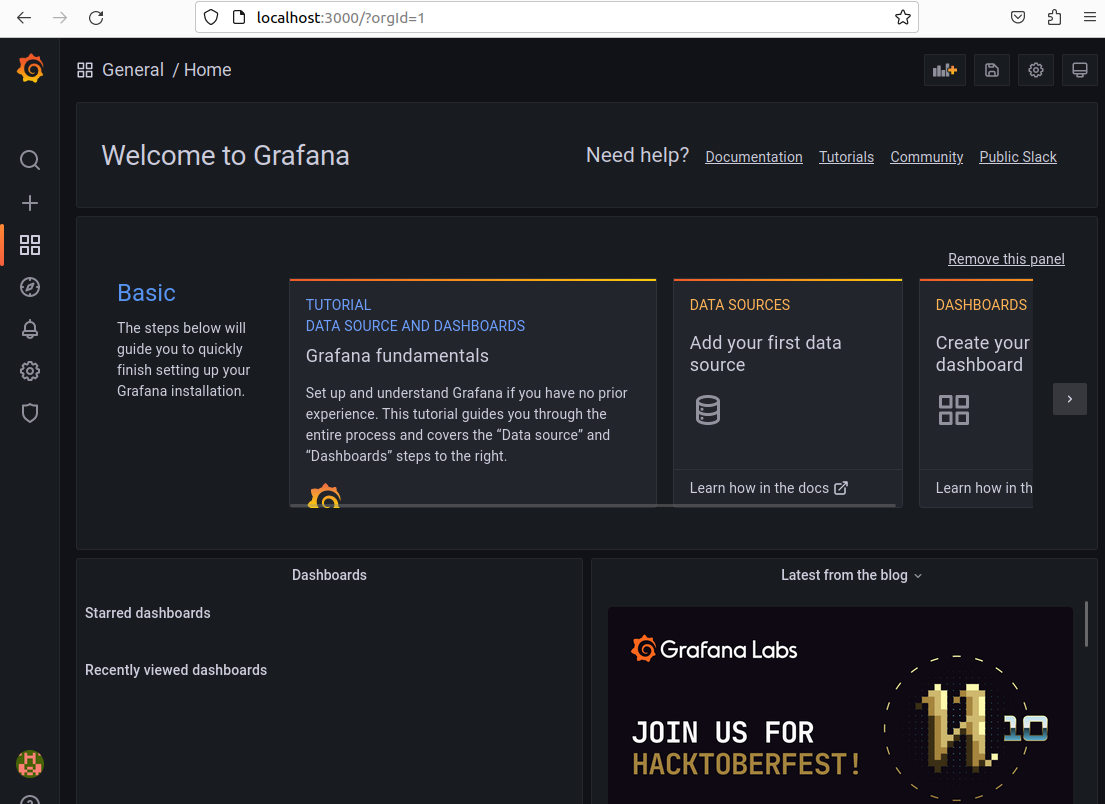The image size is (1105, 804).
Task: Click the General breadcrumb
Action: click(x=132, y=70)
